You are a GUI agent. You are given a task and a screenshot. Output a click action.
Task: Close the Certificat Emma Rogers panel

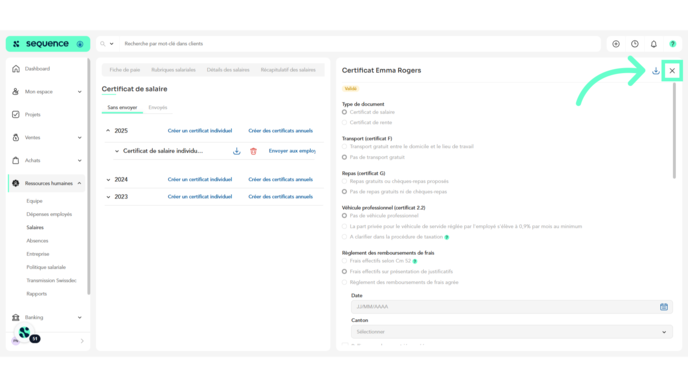(672, 71)
